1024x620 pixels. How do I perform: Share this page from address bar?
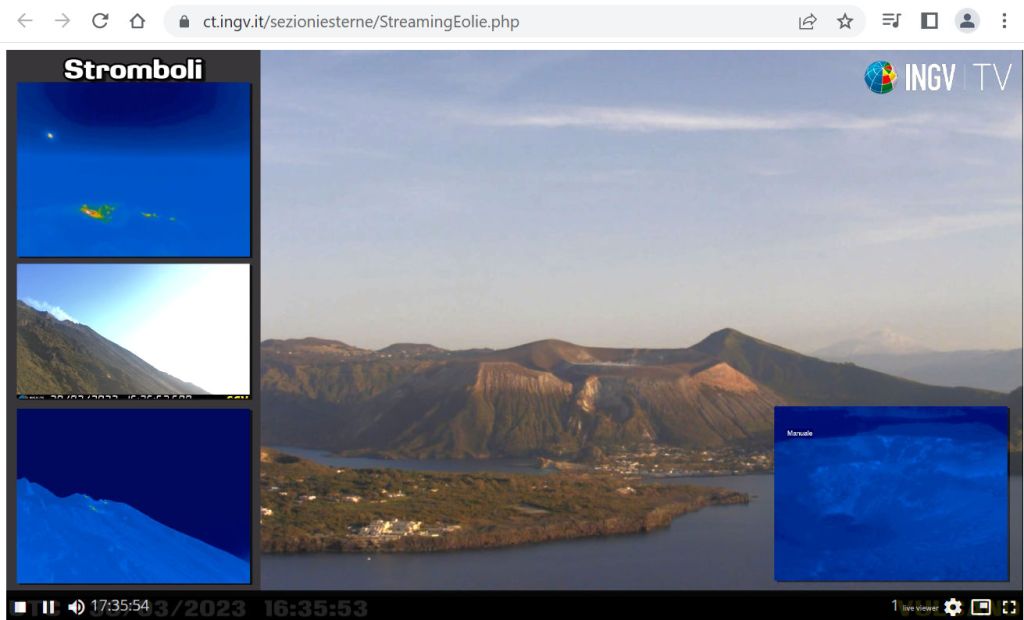tap(807, 21)
